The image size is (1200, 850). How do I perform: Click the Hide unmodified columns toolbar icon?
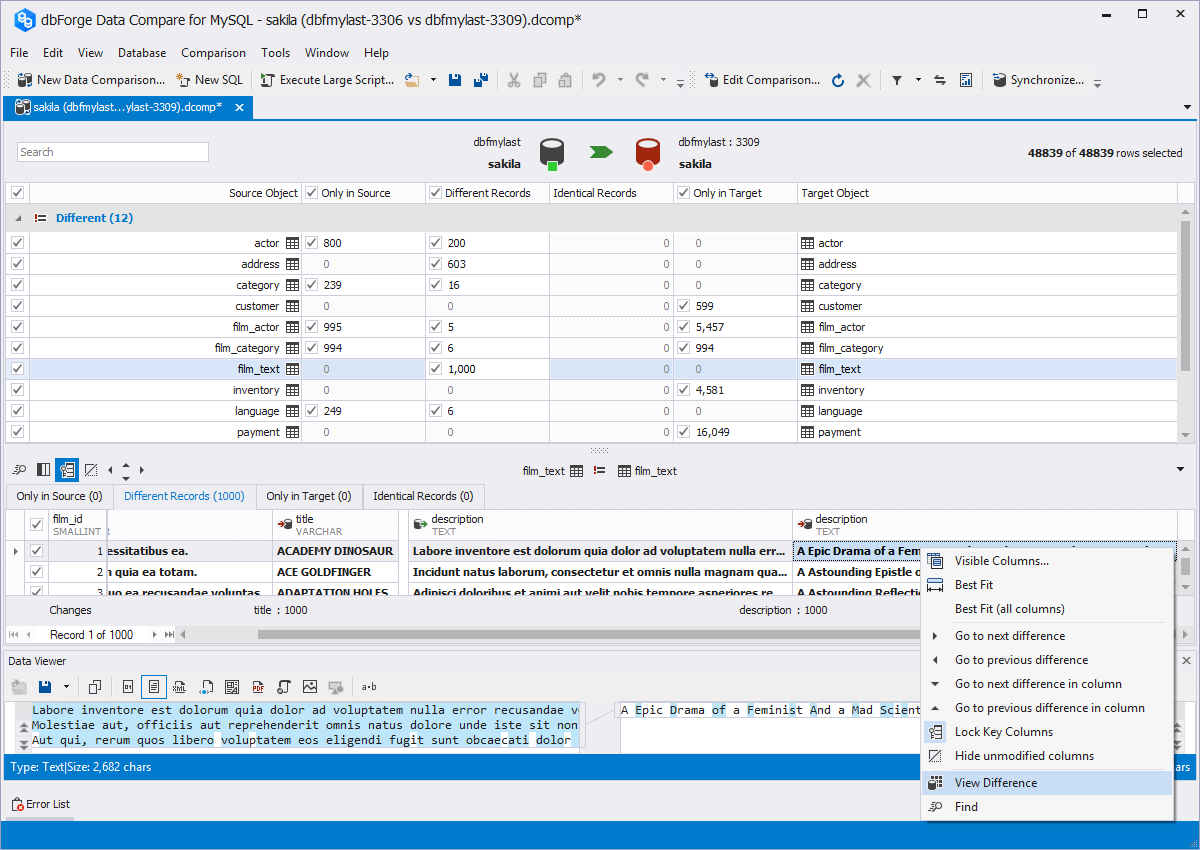(91, 469)
